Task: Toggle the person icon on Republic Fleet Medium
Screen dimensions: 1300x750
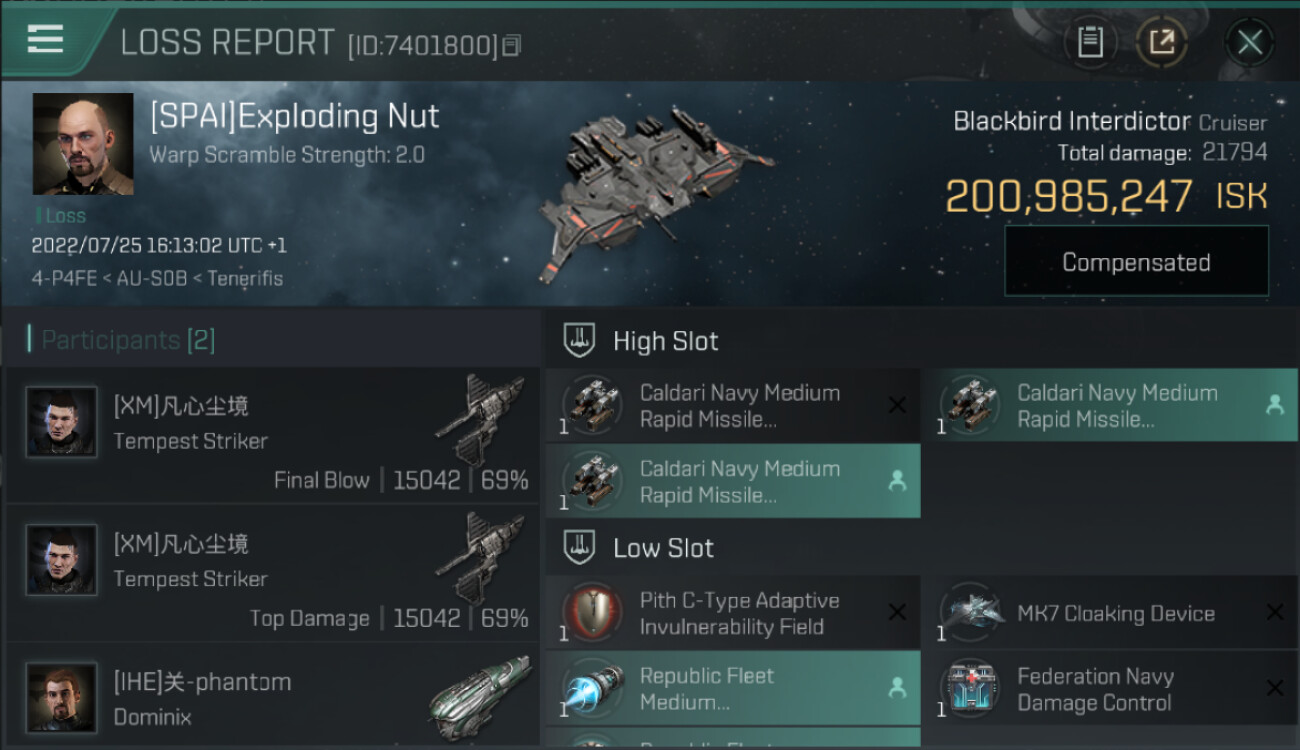Action: [897, 688]
